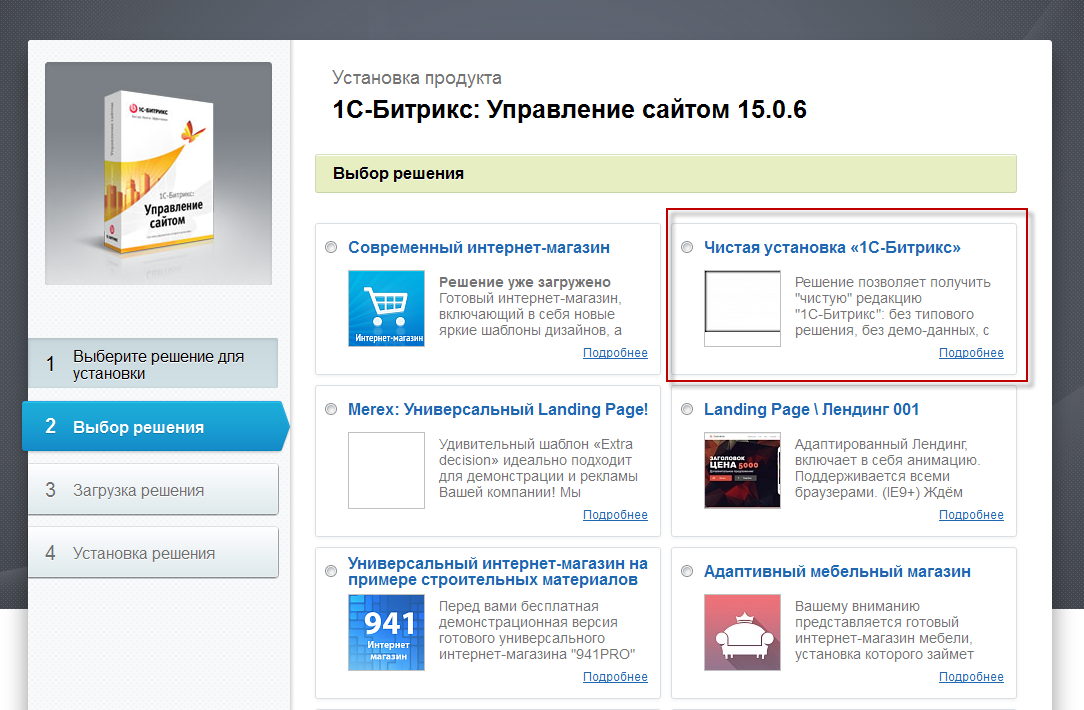Go to step 1 Выберите решение для установки
Image resolution: width=1084 pixels, height=710 pixels.
point(153,364)
